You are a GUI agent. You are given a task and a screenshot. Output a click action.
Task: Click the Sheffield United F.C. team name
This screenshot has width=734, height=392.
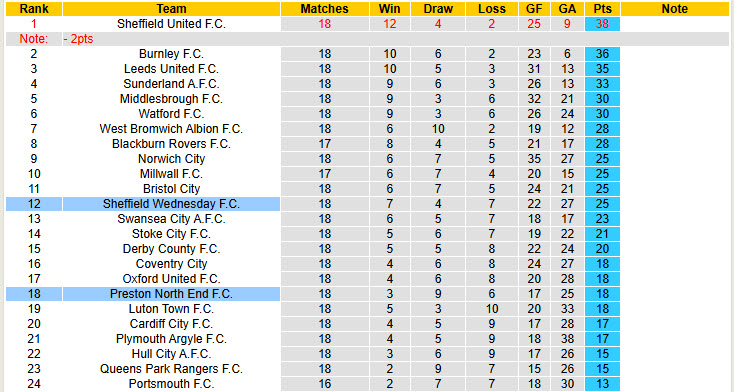pos(171,24)
